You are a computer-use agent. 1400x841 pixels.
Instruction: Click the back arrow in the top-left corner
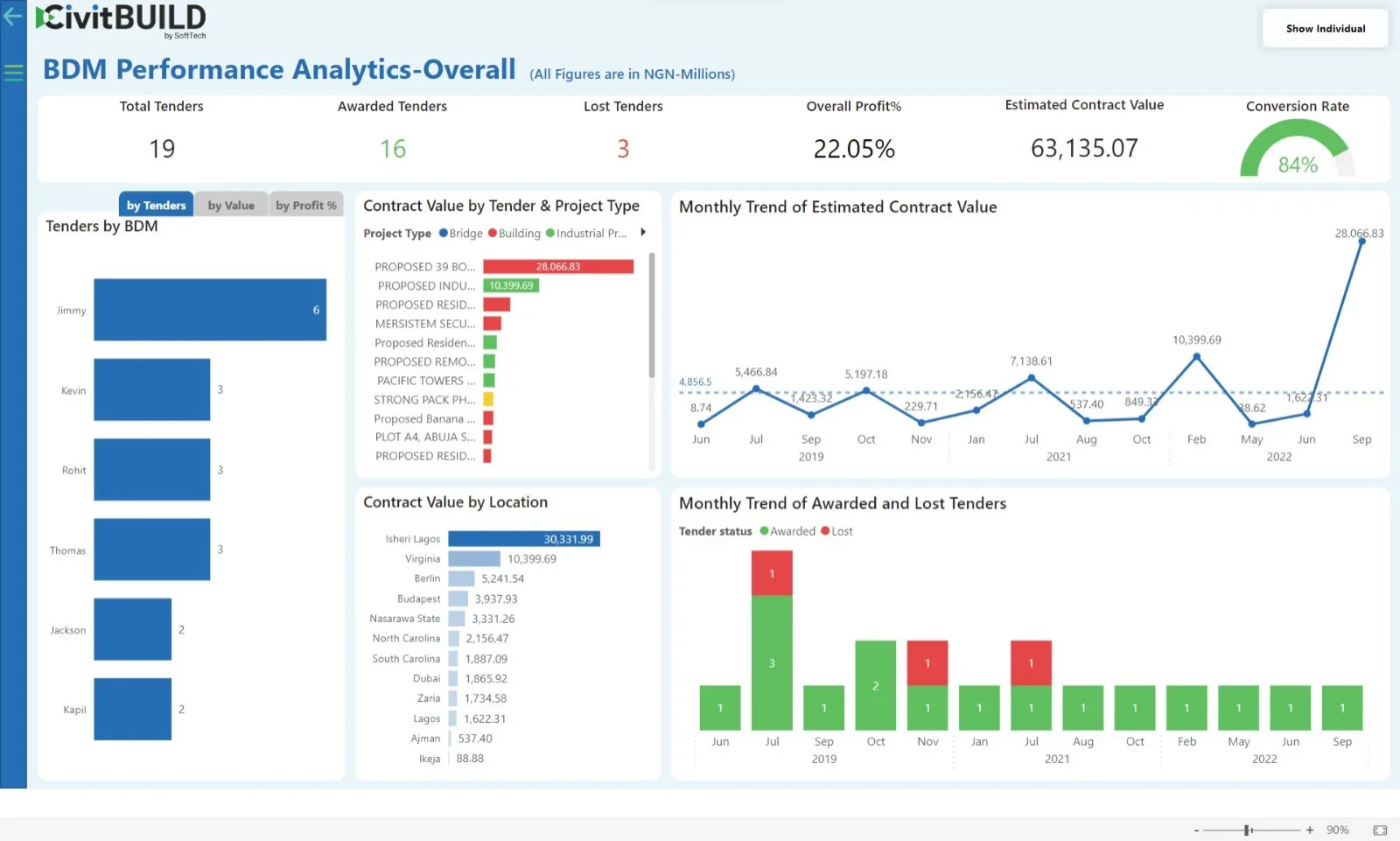[12, 17]
